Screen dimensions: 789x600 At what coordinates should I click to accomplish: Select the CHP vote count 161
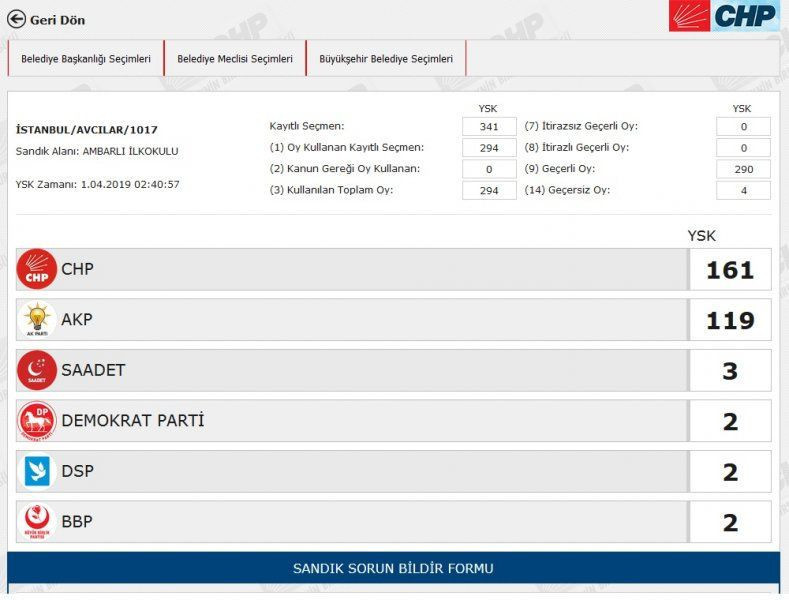point(730,270)
